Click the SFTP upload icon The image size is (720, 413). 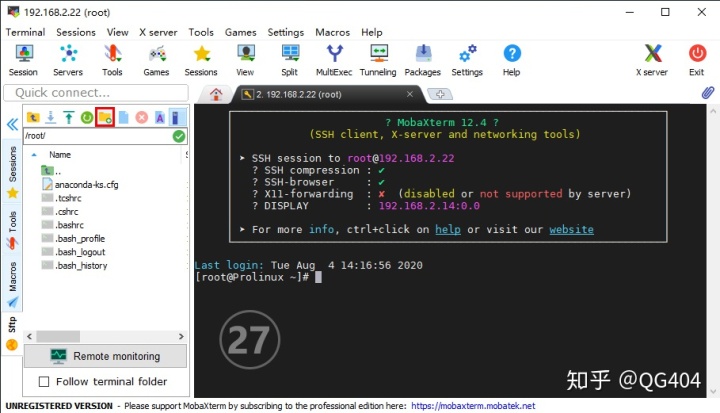coord(69,118)
